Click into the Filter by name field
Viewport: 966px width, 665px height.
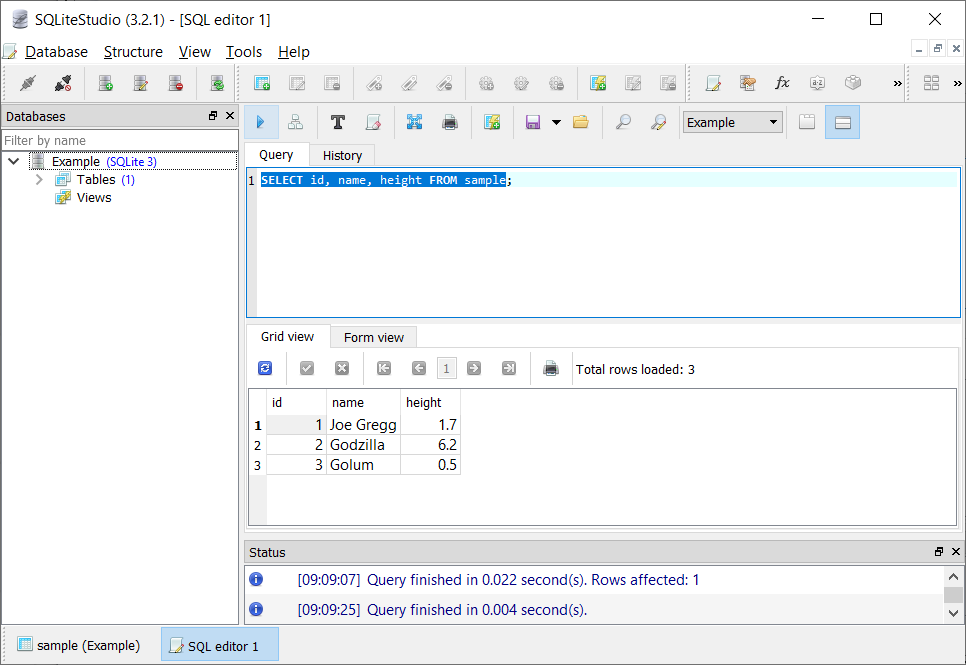point(120,140)
